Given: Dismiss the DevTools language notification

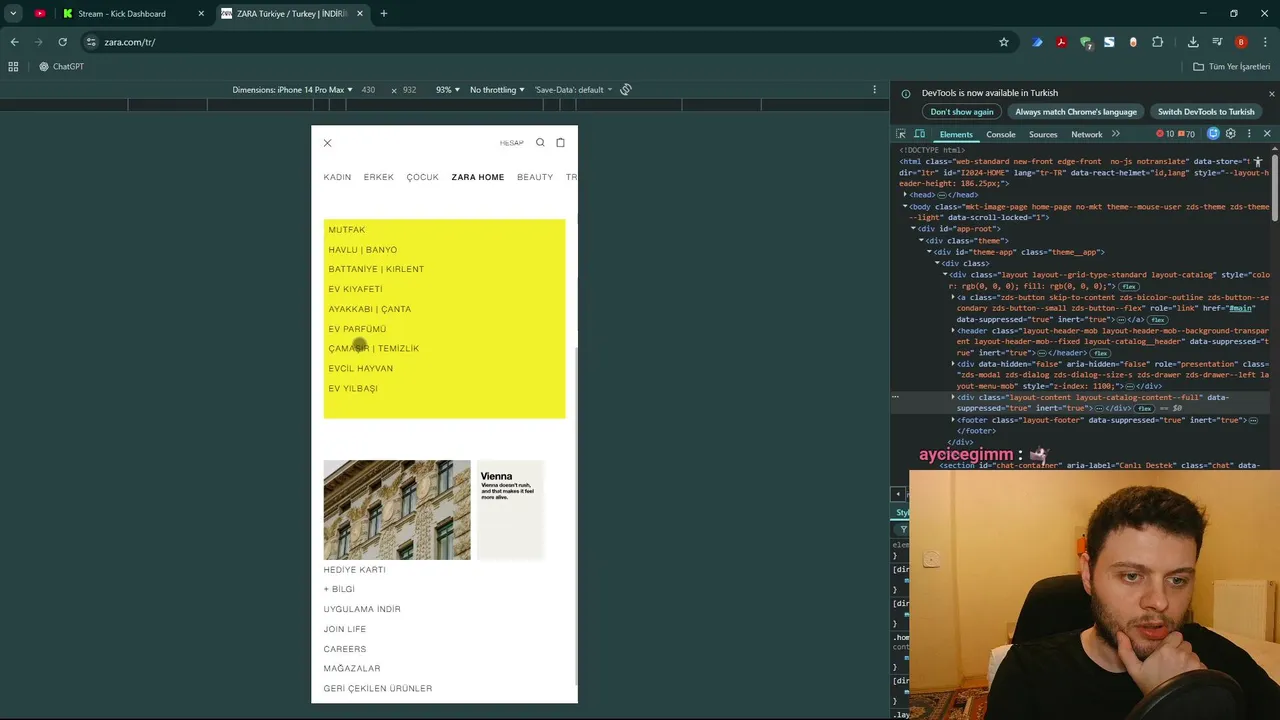Looking at the screenshot, I should [1272, 94].
